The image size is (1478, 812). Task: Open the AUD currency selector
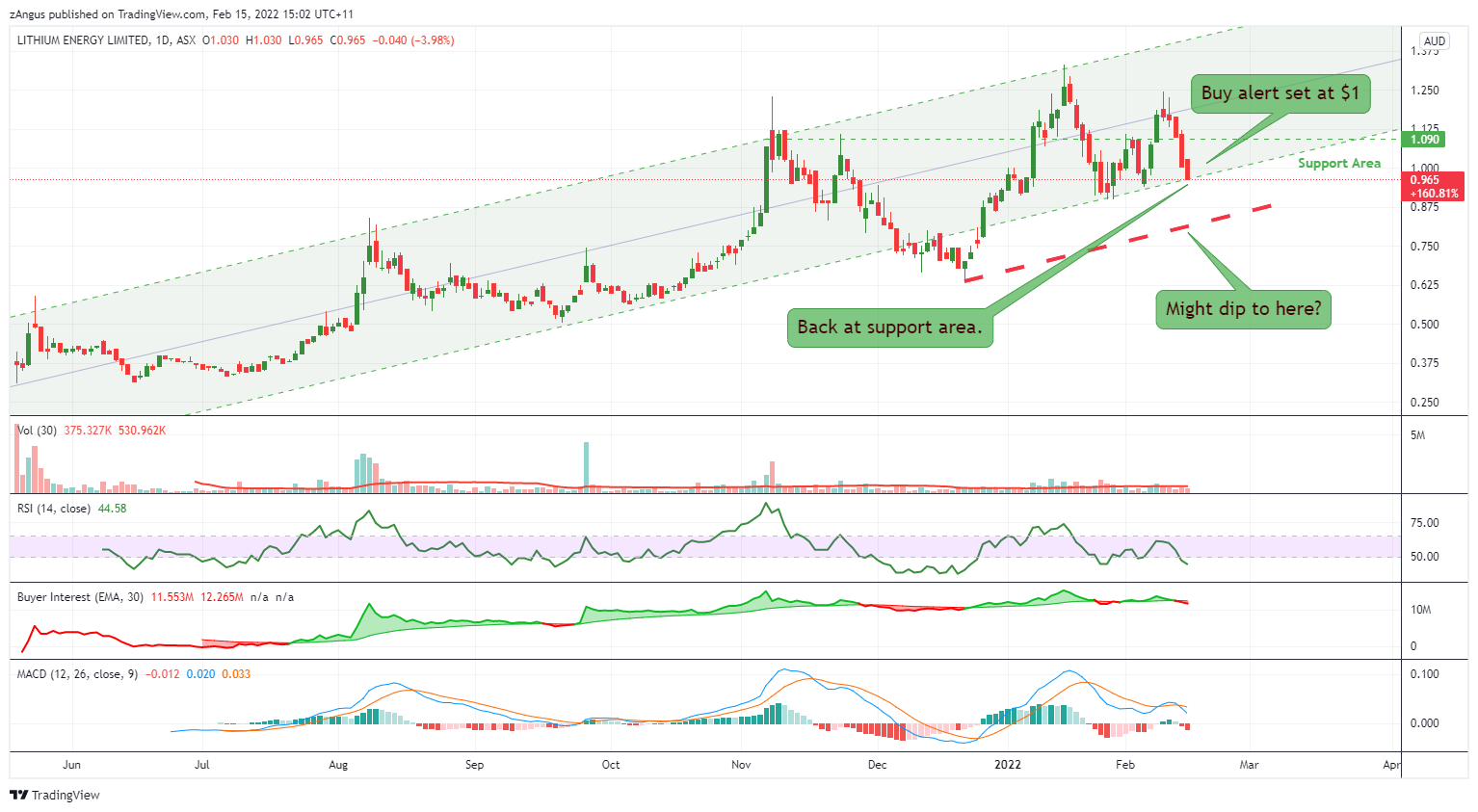(x=1435, y=40)
